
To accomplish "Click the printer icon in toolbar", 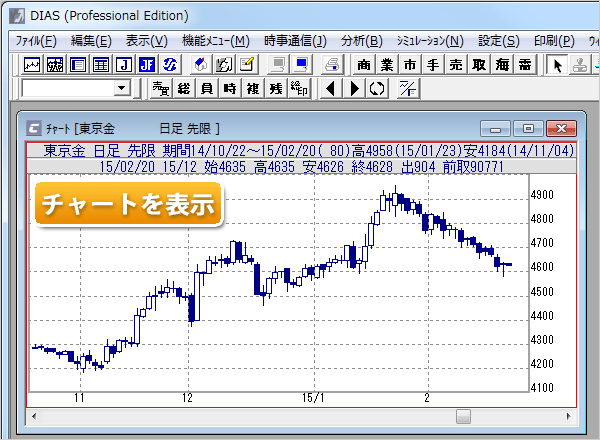I will 332,65.
